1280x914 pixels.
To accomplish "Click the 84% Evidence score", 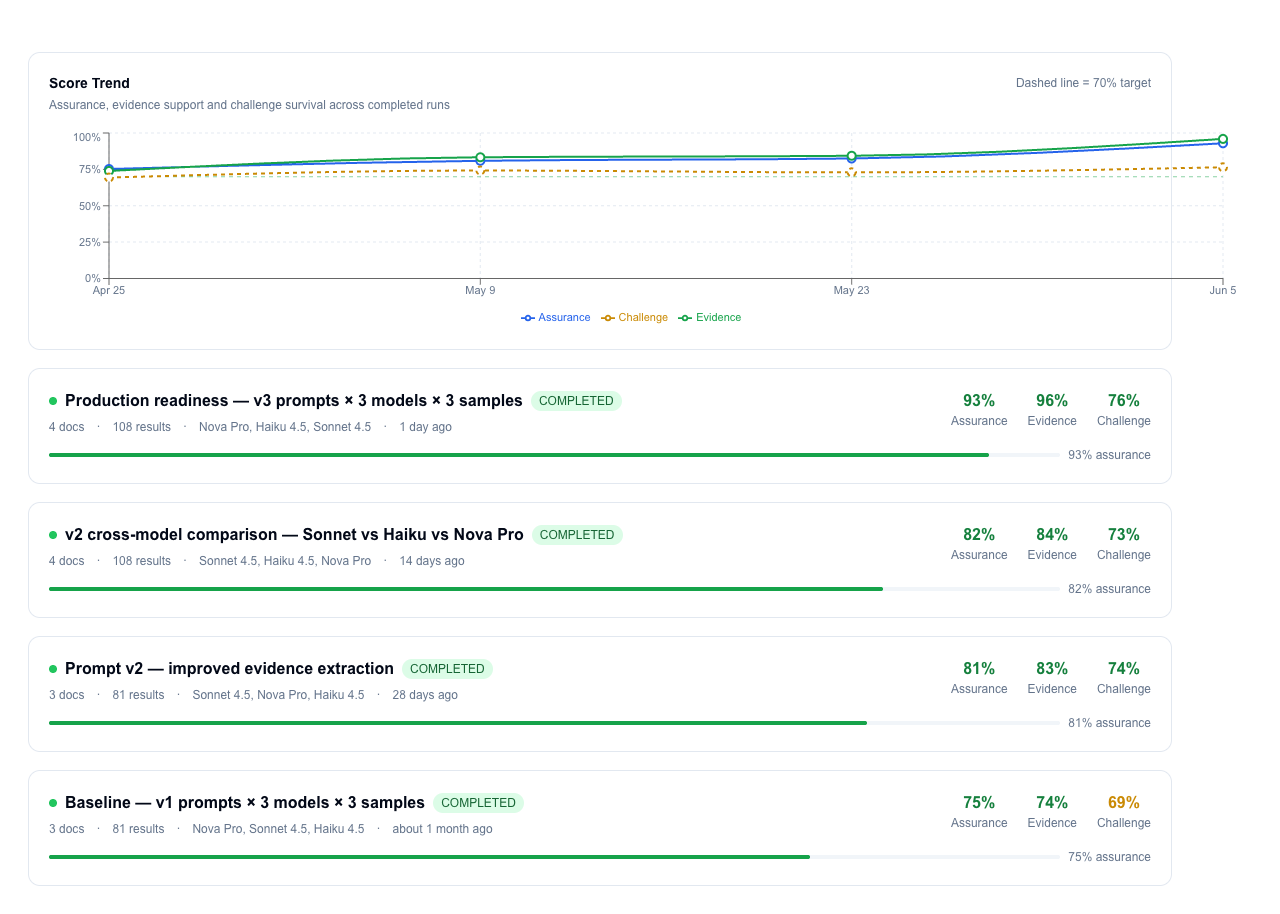I will click(x=1052, y=535).
